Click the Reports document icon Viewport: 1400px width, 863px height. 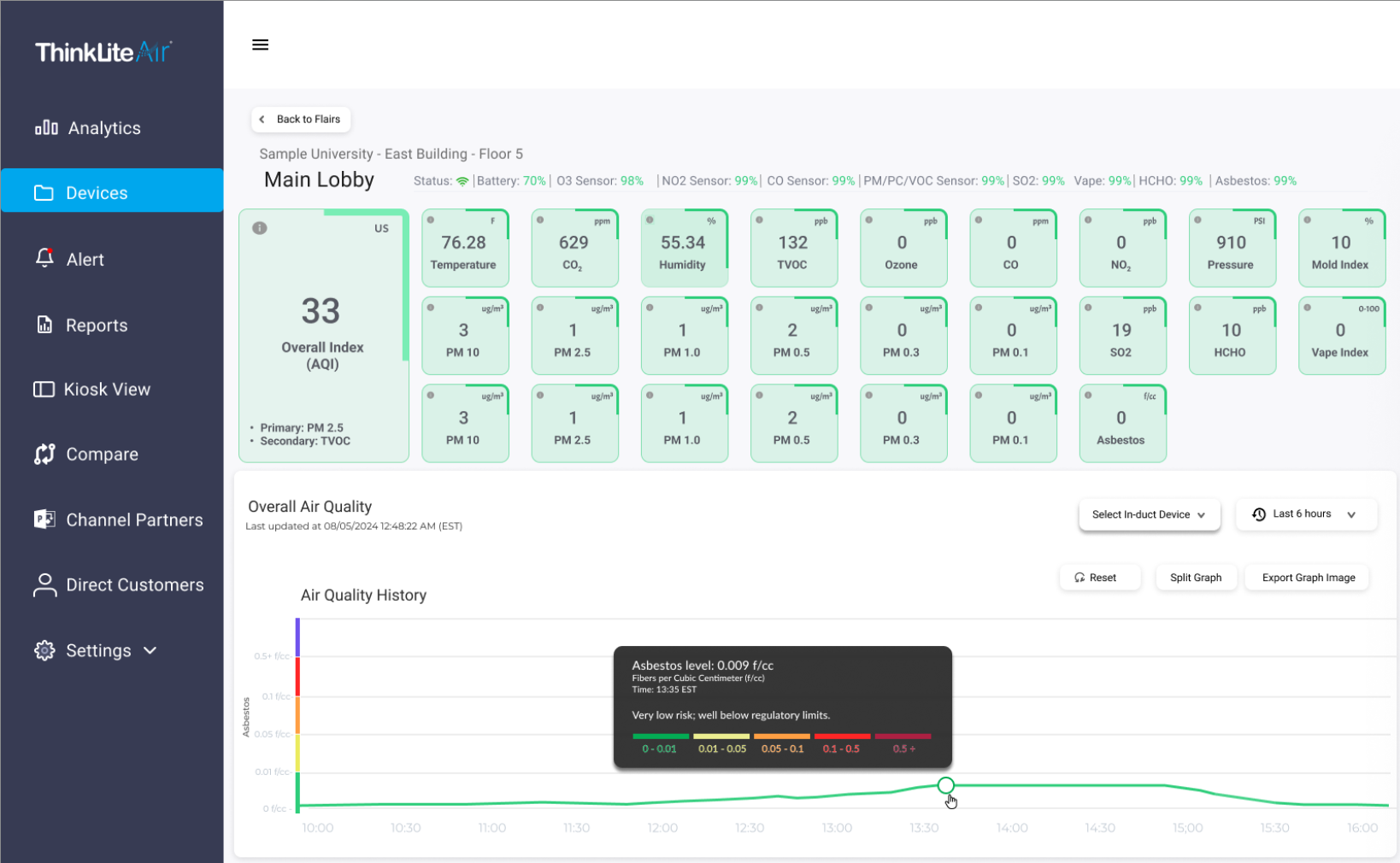(44, 325)
